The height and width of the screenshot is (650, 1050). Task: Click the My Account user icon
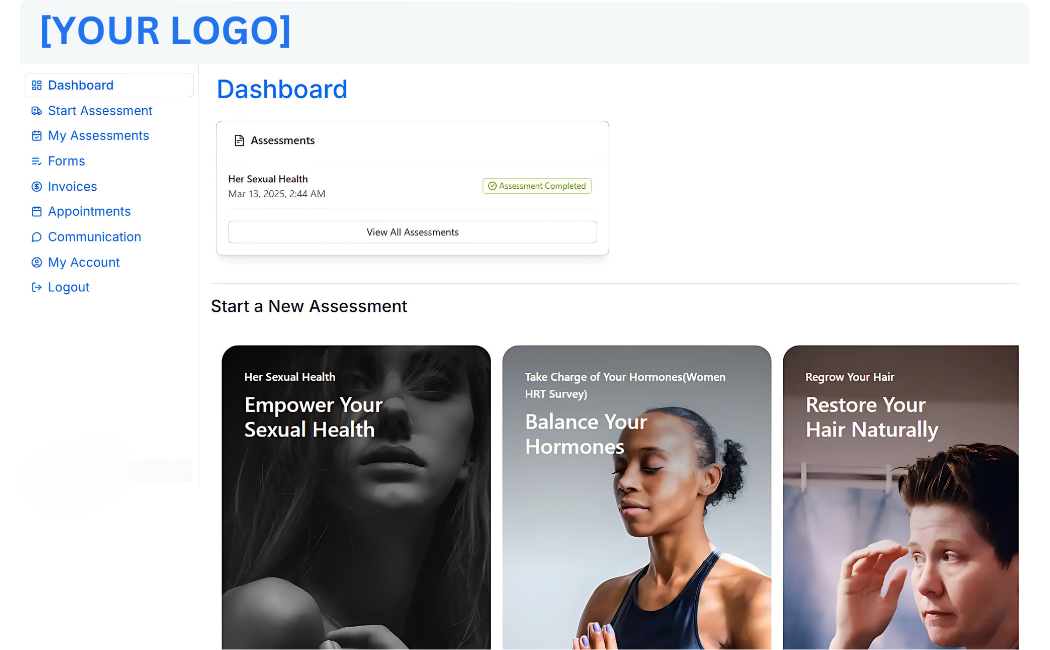pyautogui.click(x=37, y=262)
